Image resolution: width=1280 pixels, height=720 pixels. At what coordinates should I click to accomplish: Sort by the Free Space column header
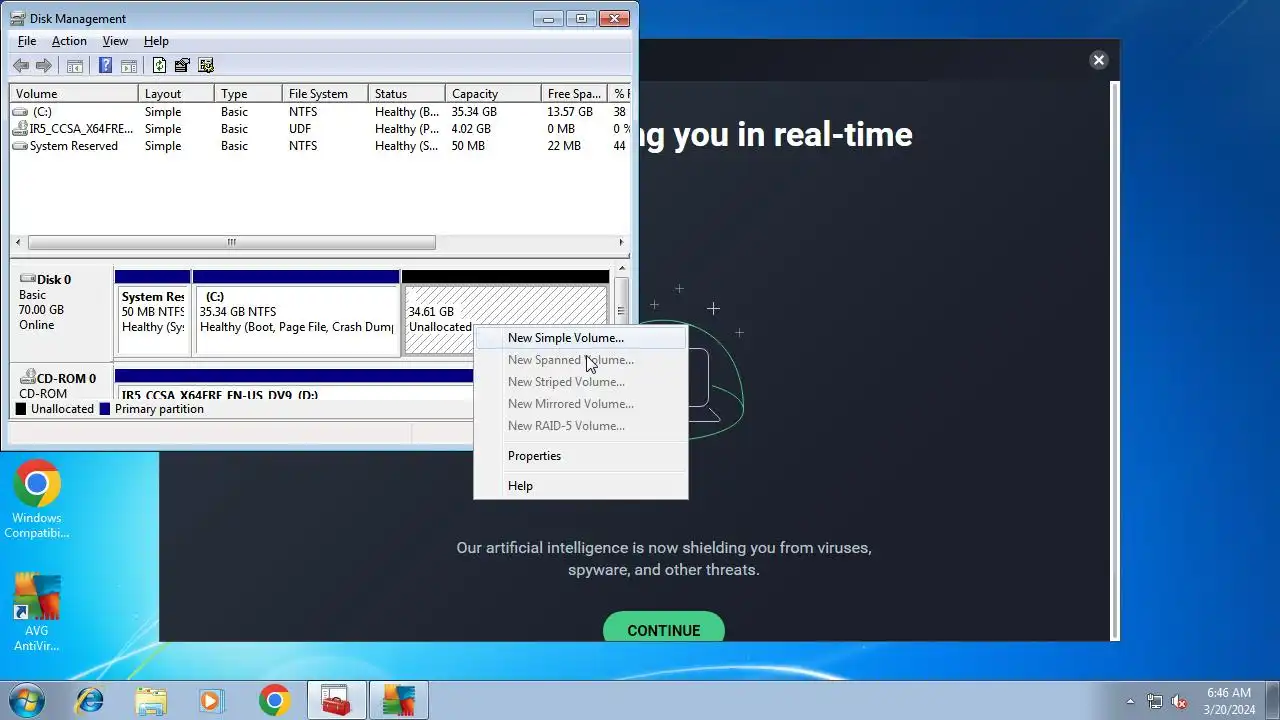[574, 94]
